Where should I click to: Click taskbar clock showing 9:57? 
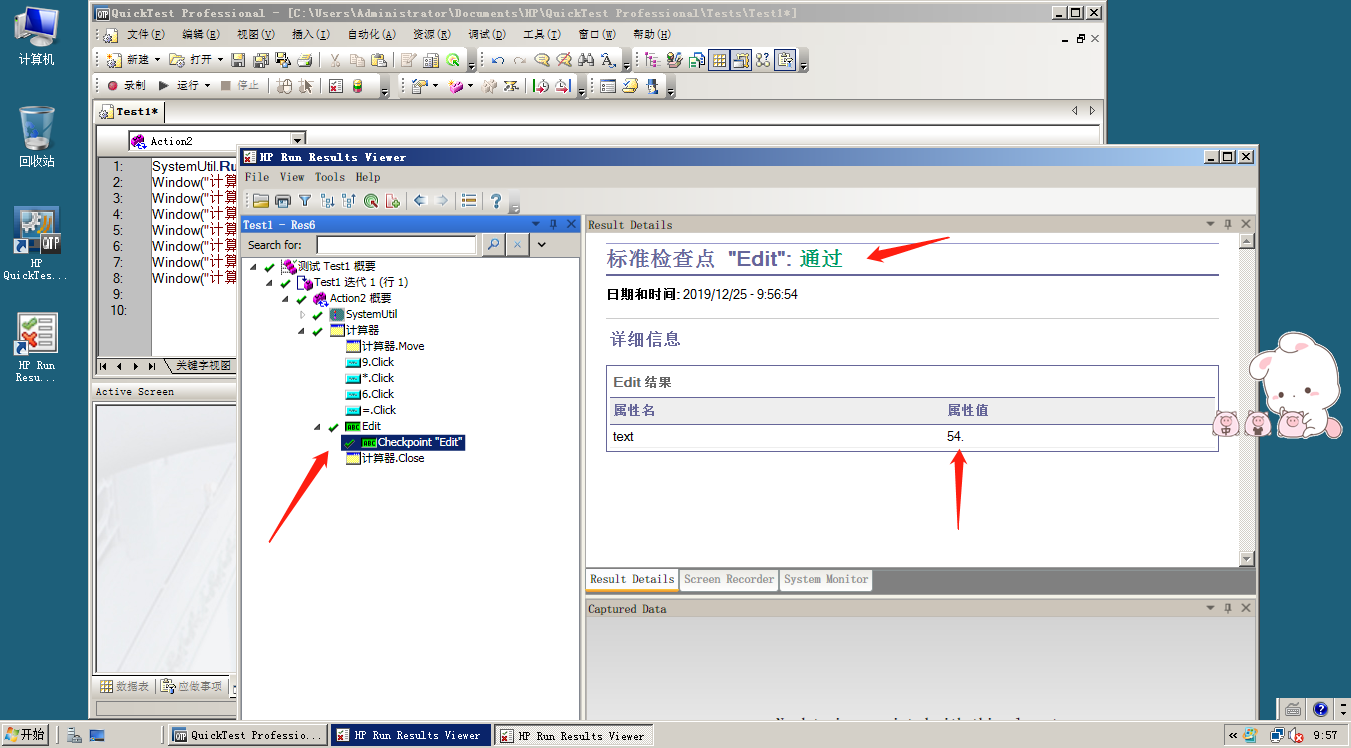click(1325, 735)
